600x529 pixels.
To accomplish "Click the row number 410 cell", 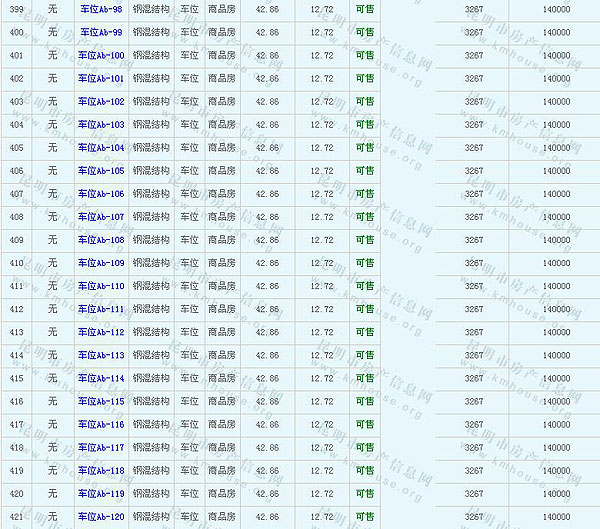I will pyautogui.click(x=16, y=263).
